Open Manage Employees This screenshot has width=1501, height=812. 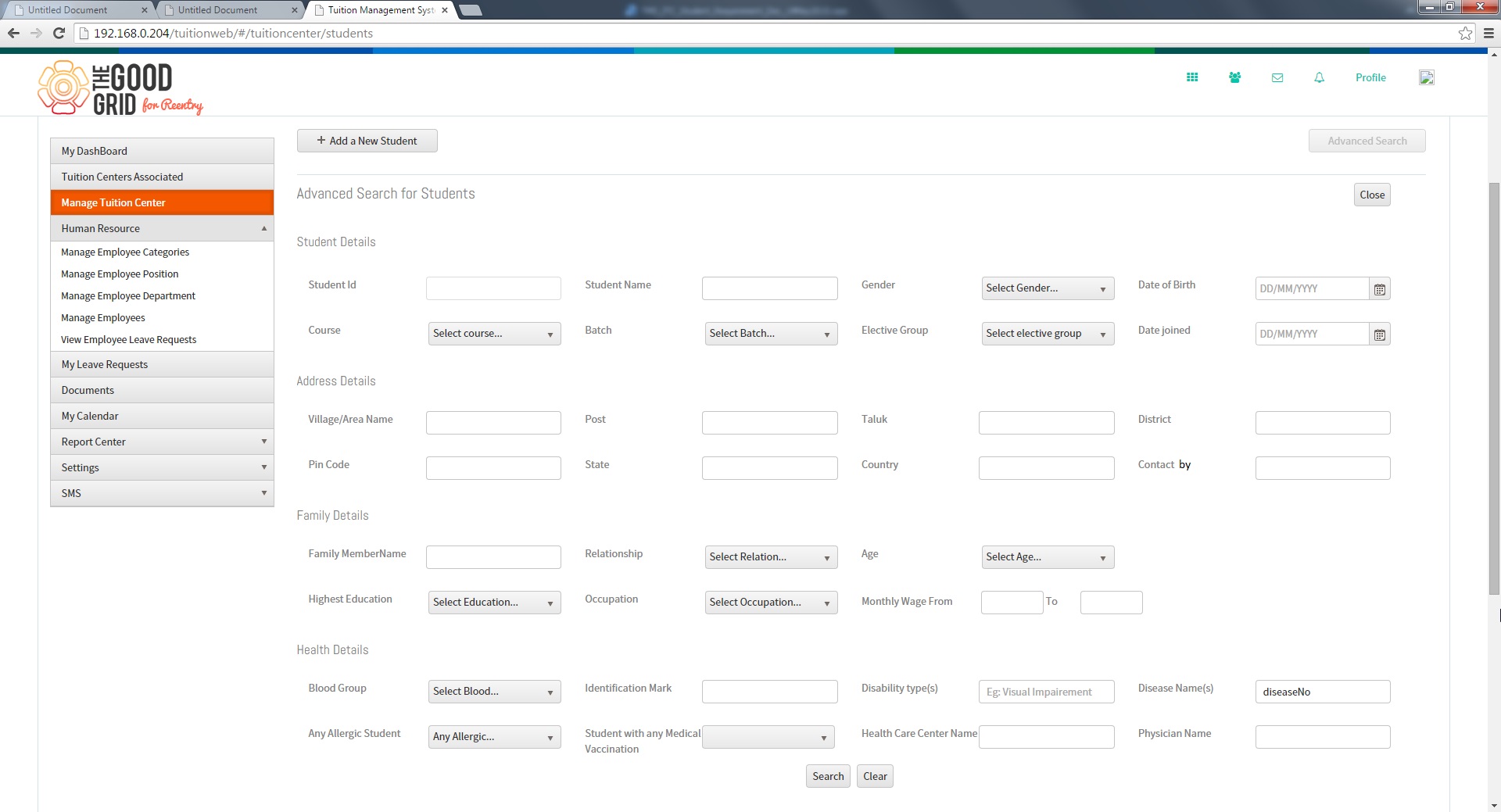point(103,317)
